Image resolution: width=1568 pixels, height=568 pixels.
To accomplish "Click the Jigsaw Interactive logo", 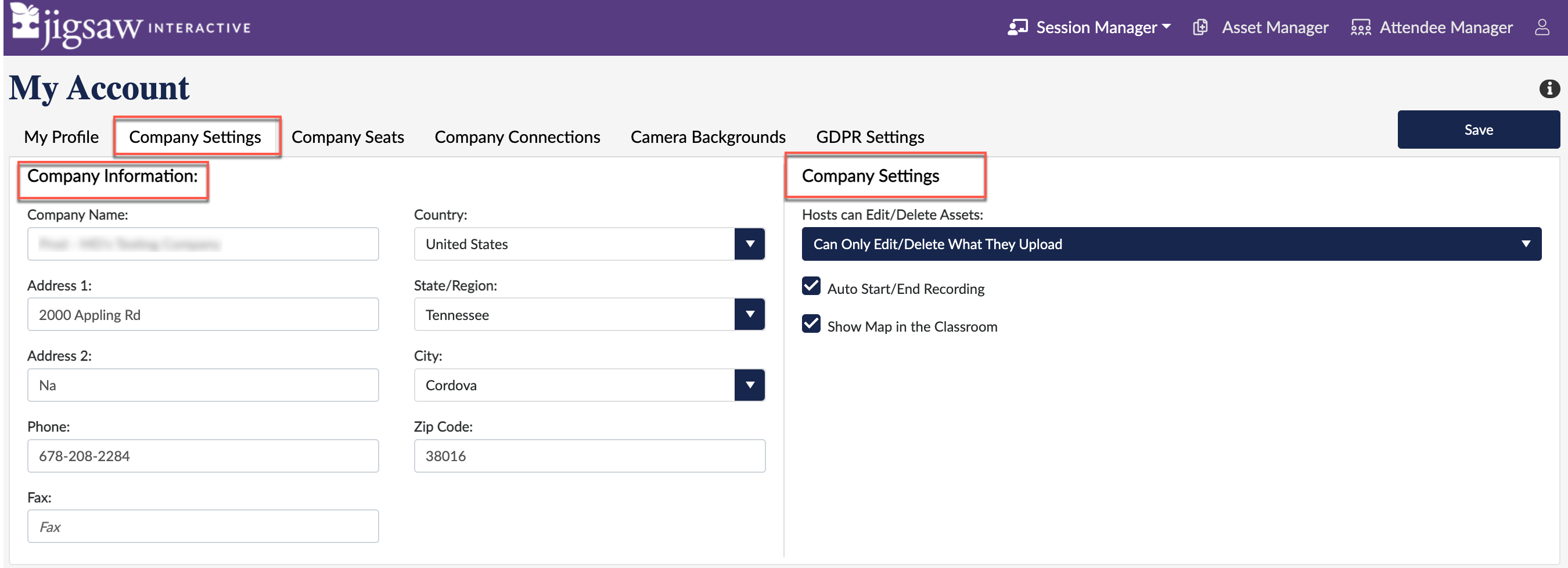I will click(130, 26).
